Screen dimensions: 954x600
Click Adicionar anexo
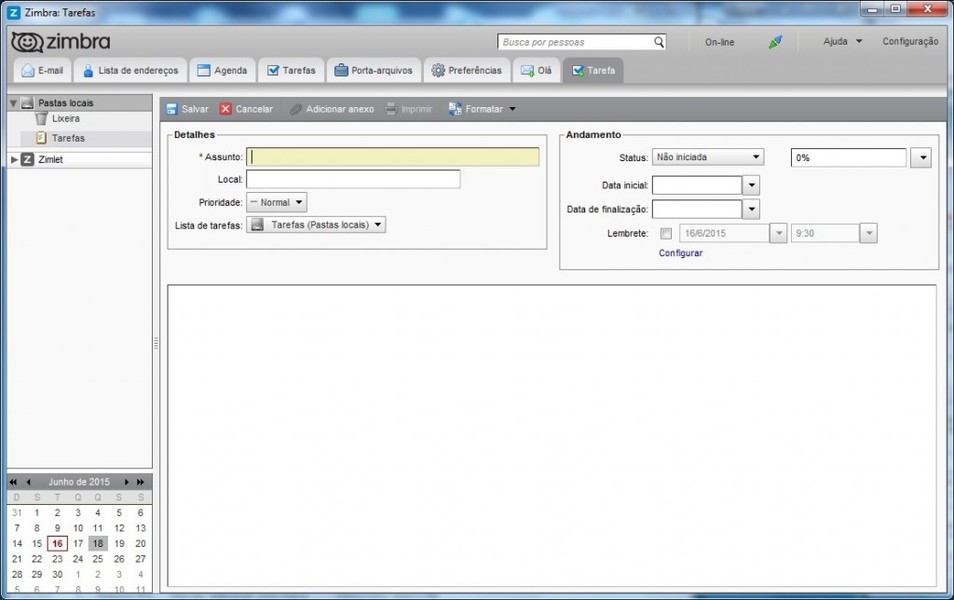[x=332, y=109]
